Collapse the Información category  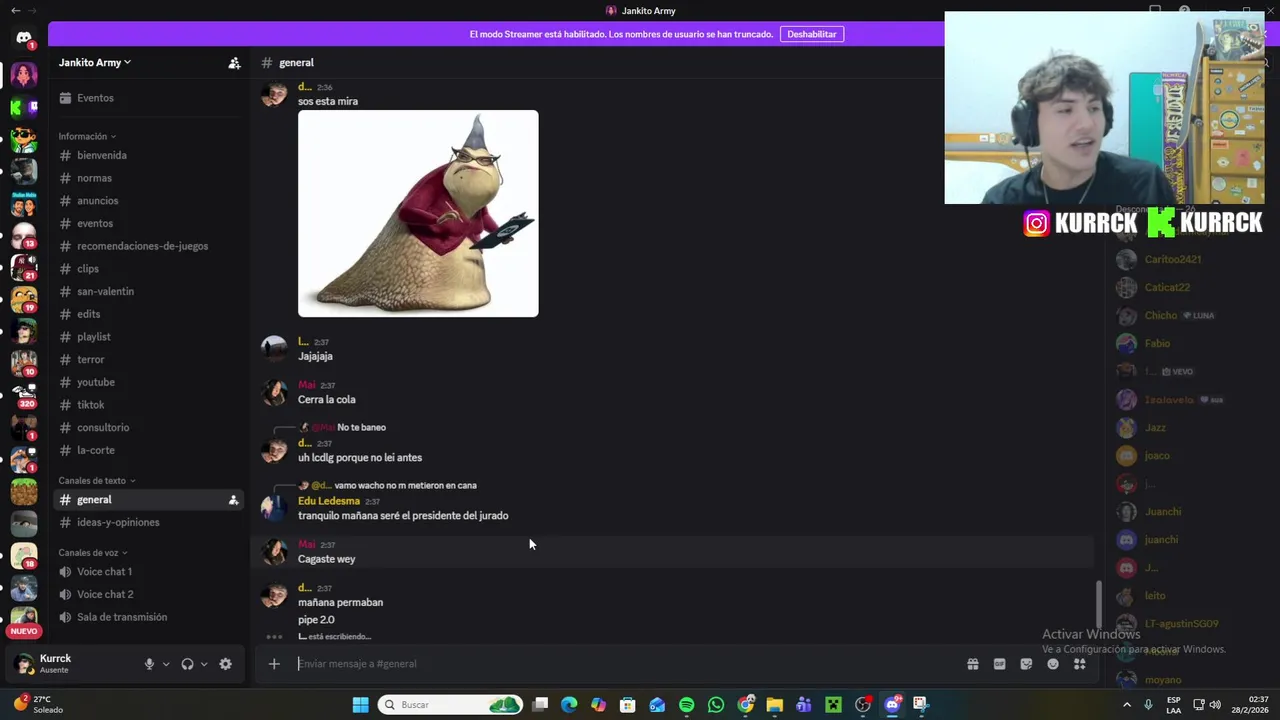tap(87, 136)
